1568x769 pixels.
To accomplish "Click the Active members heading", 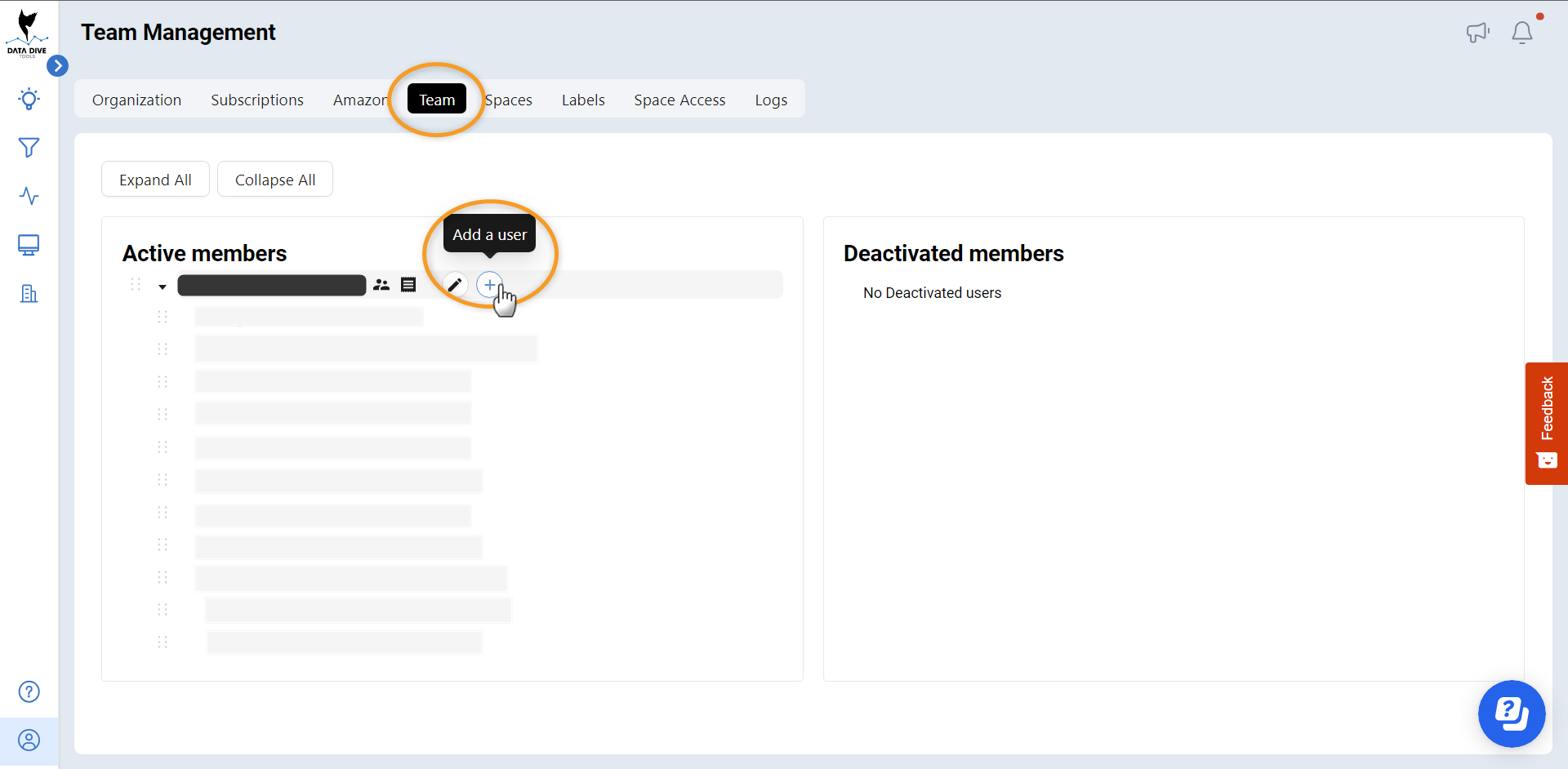I will pos(204,253).
